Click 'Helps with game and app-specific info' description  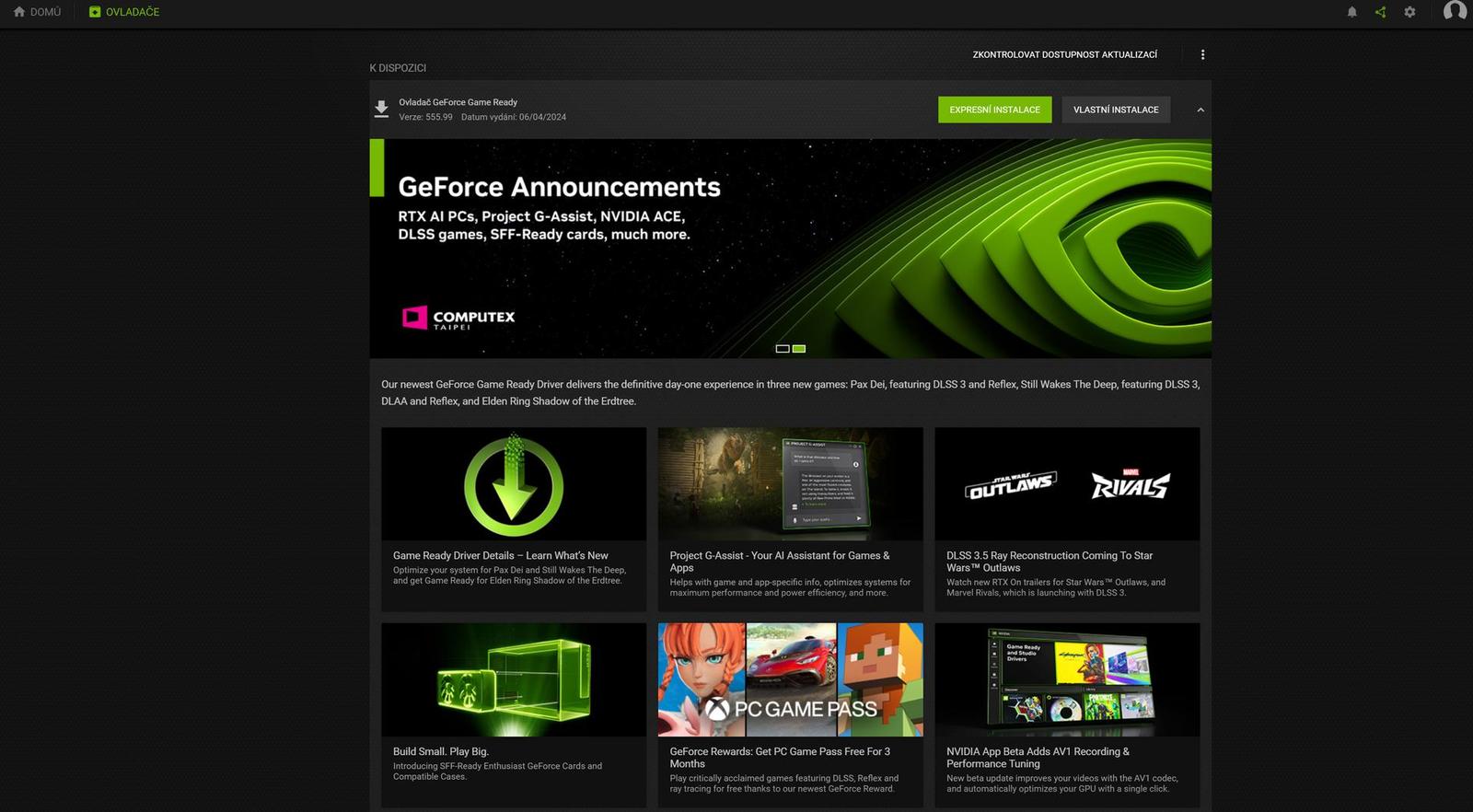point(790,587)
